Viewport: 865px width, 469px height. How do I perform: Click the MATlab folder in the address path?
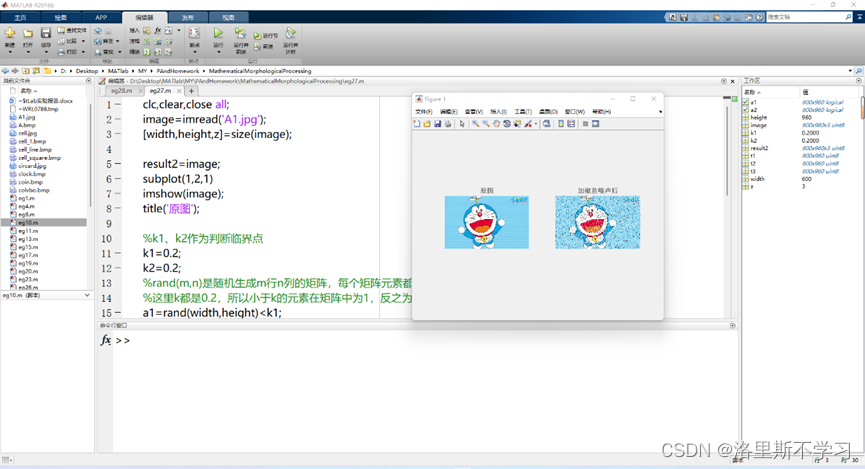[x=118, y=71]
